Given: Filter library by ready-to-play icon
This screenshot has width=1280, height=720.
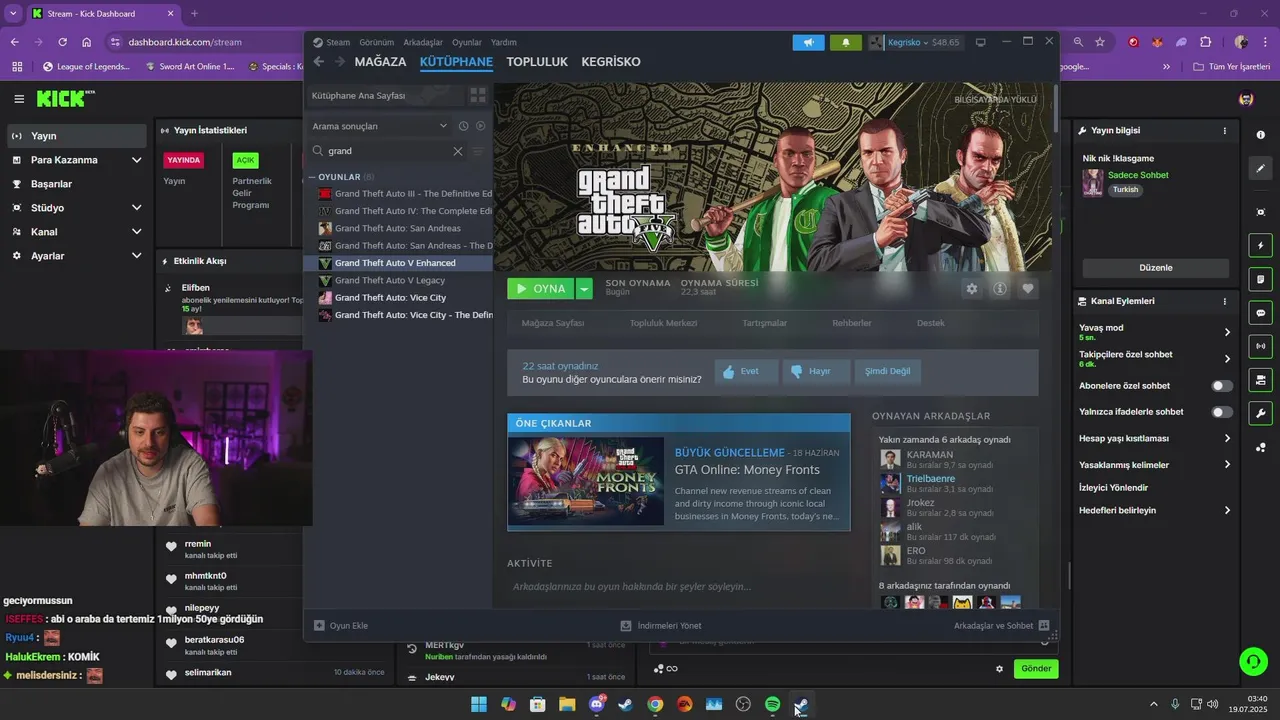Looking at the screenshot, I should coord(480,126).
